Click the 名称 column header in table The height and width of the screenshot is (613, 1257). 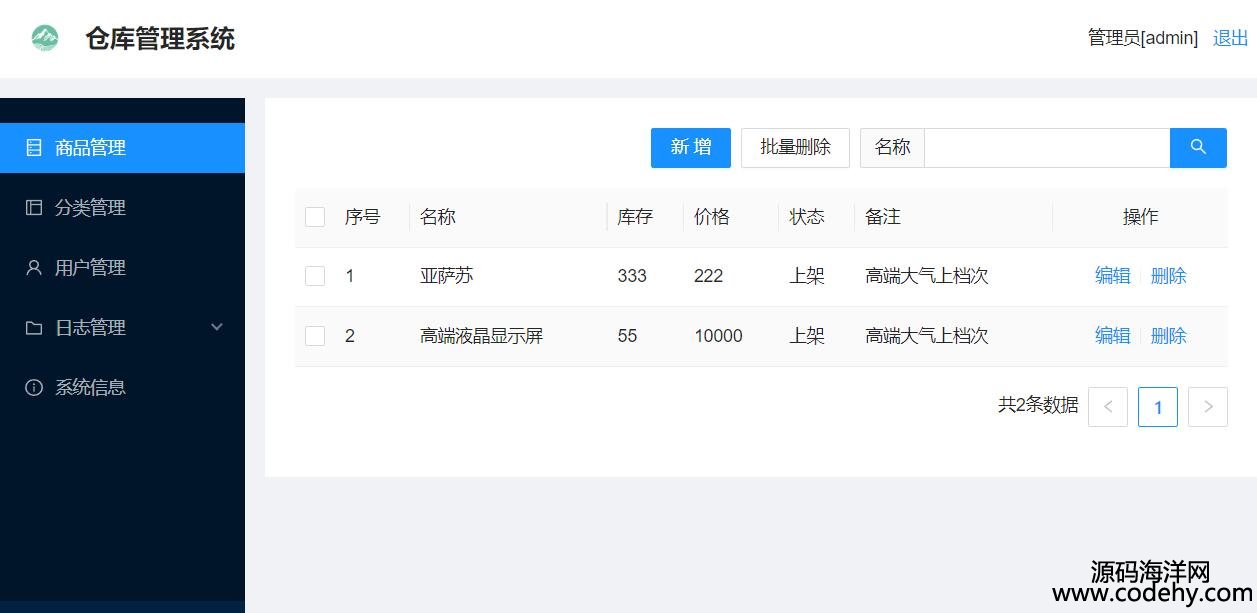(x=438, y=217)
